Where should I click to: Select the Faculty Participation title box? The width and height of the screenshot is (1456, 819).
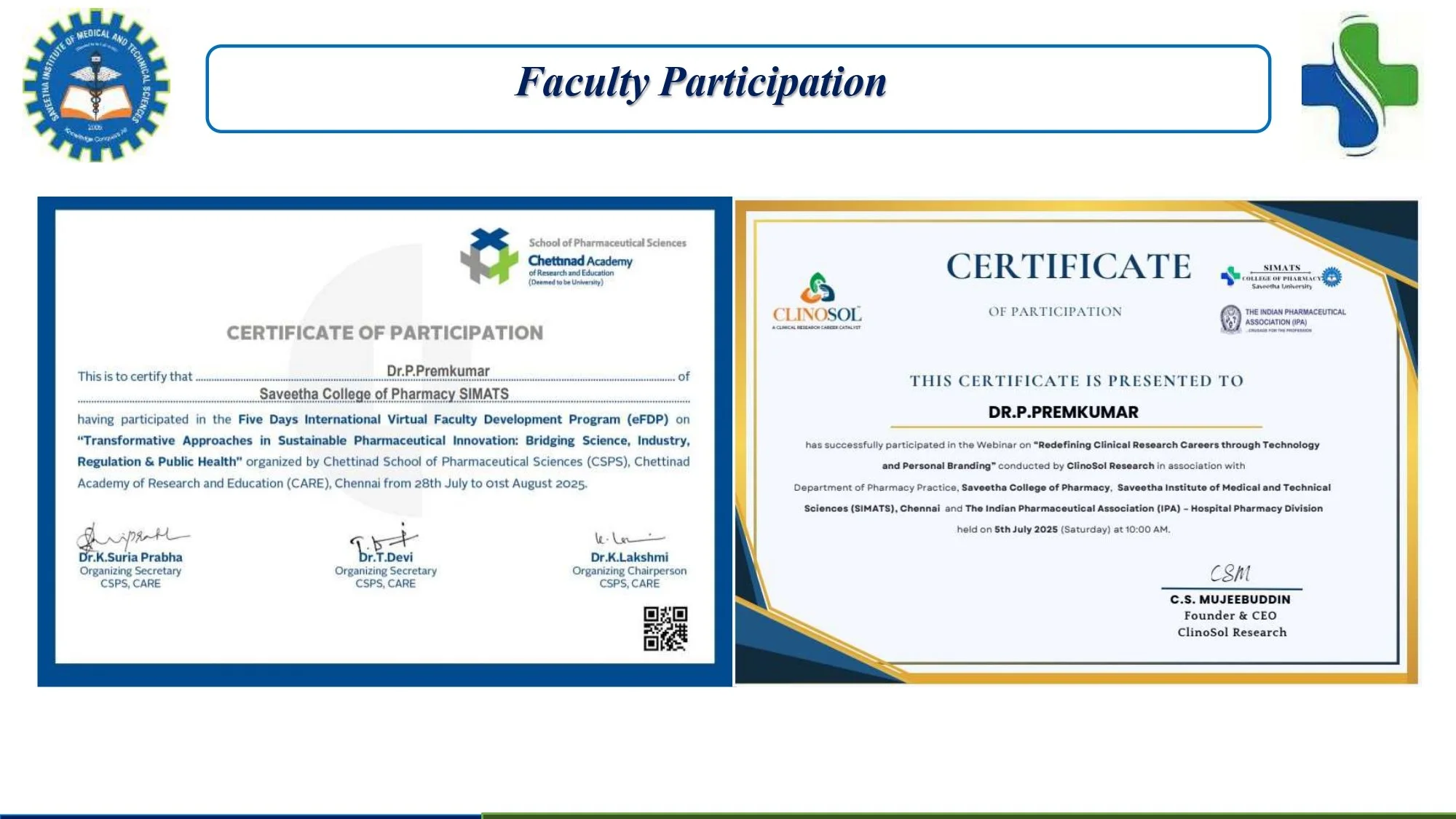pos(737,89)
